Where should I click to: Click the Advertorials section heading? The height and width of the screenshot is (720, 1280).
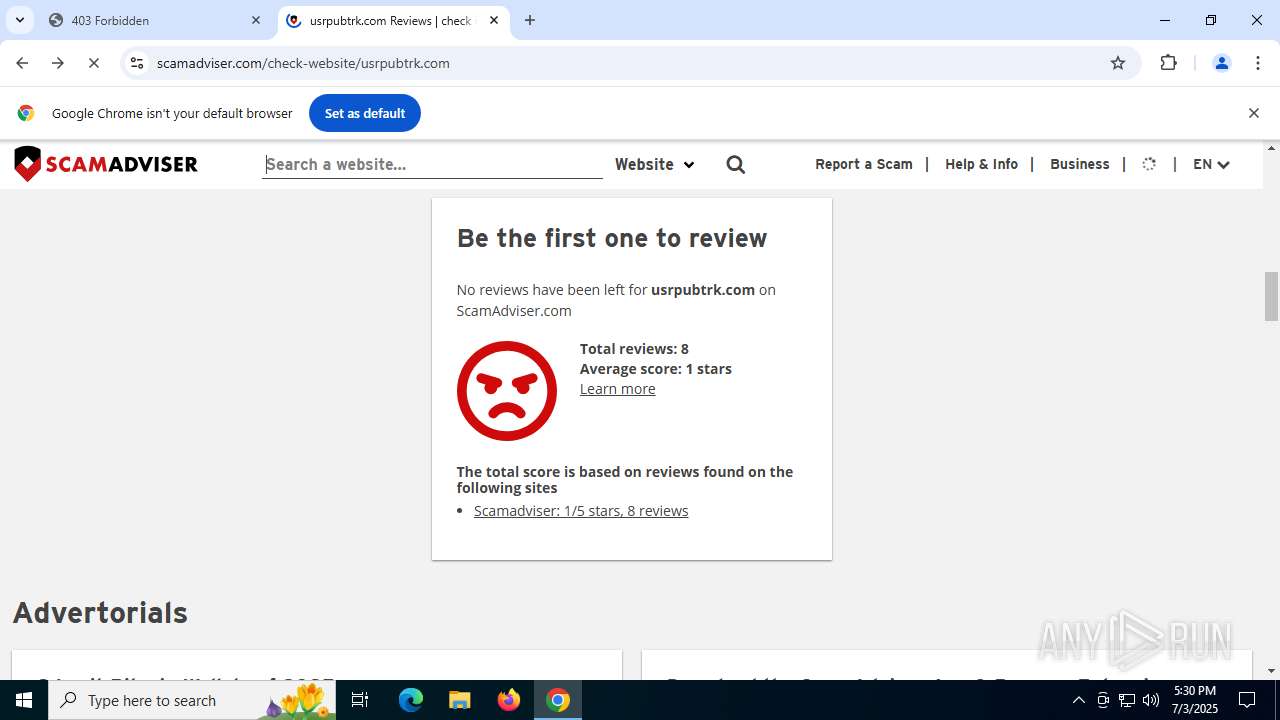coord(100,612)
